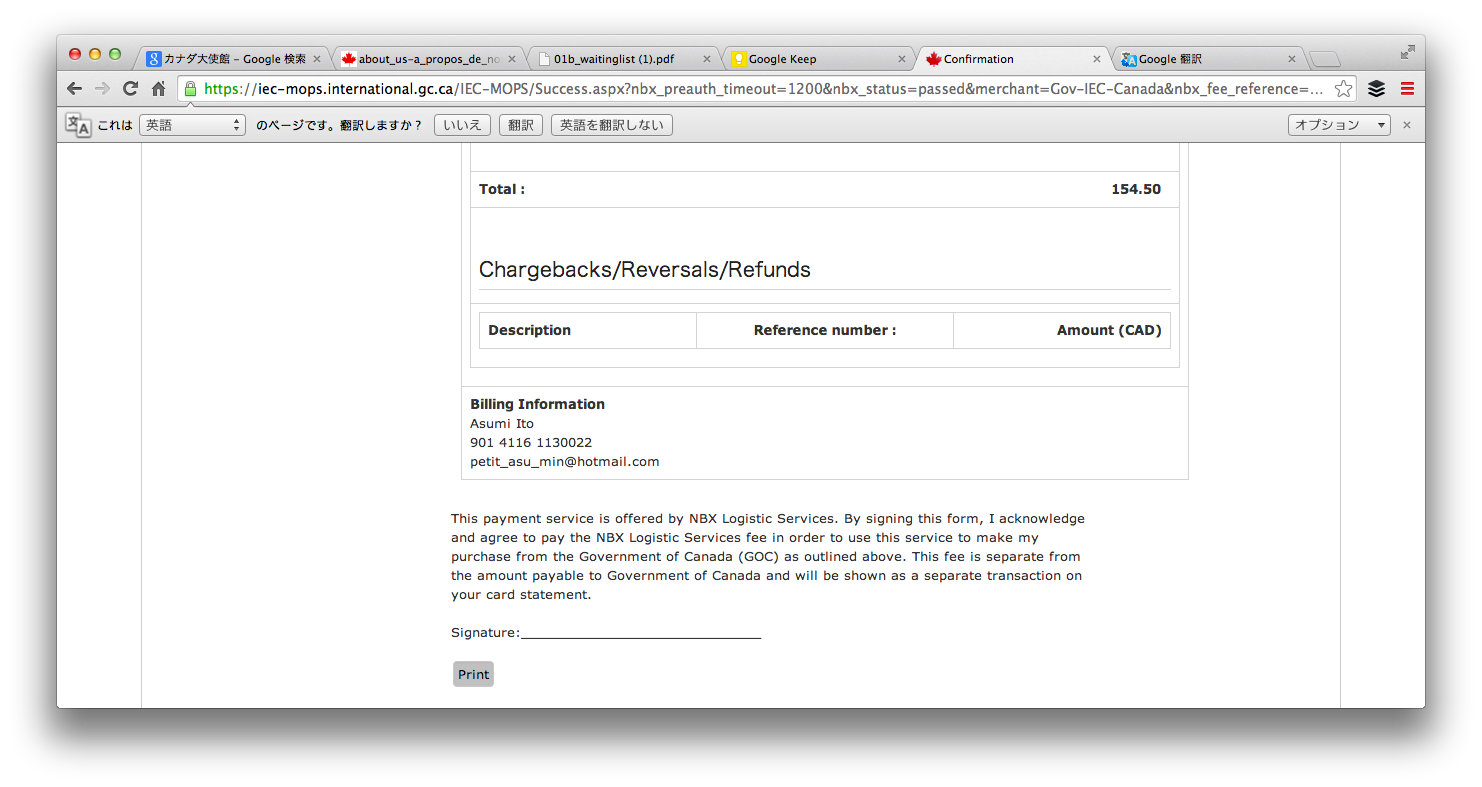
Task: Click the browser forward arrow
Action: (x=102, y=89)
